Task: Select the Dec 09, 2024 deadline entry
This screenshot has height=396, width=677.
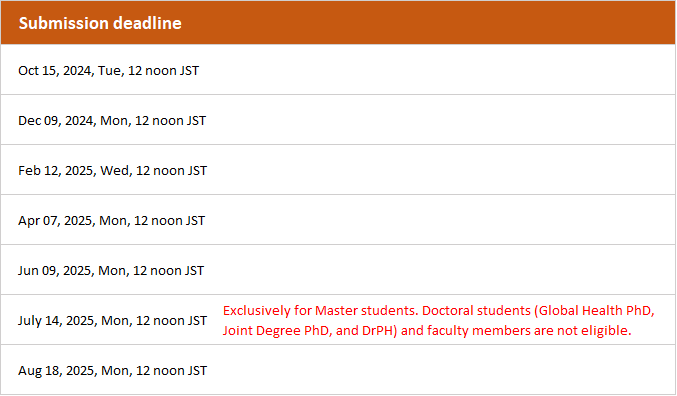Action: (112, 120)
